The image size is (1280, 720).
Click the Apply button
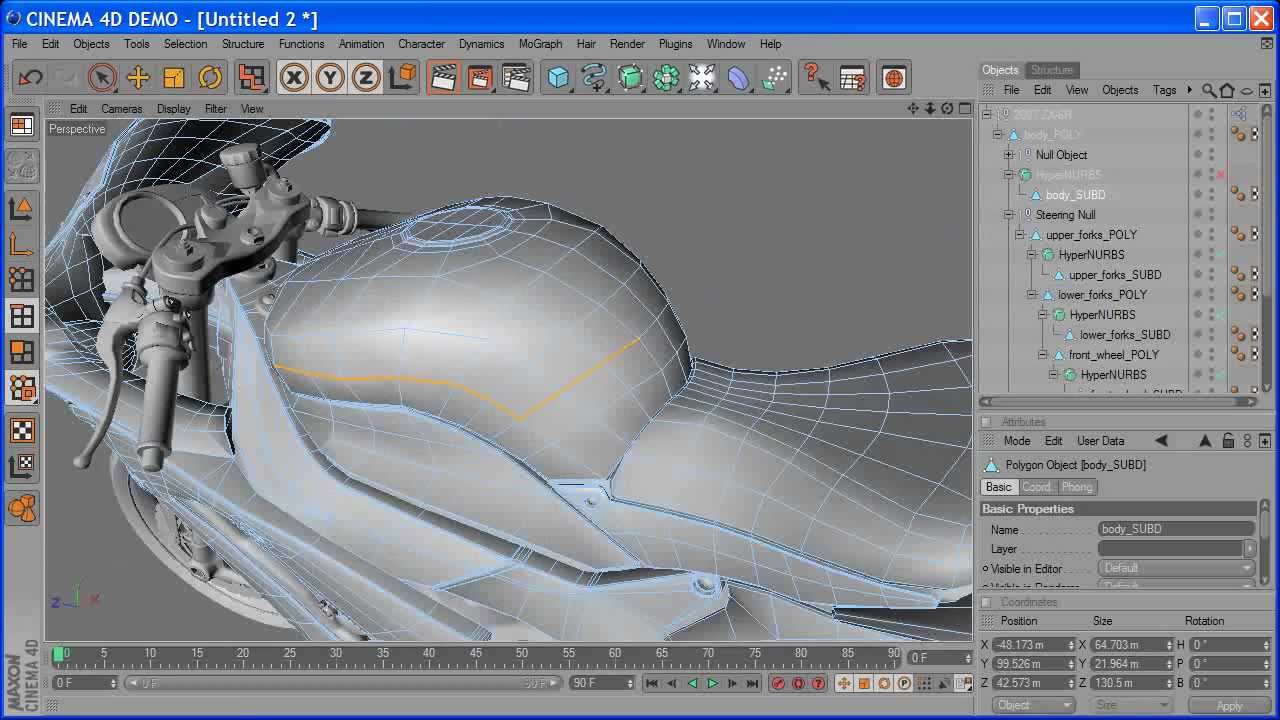coord(1229,706)
